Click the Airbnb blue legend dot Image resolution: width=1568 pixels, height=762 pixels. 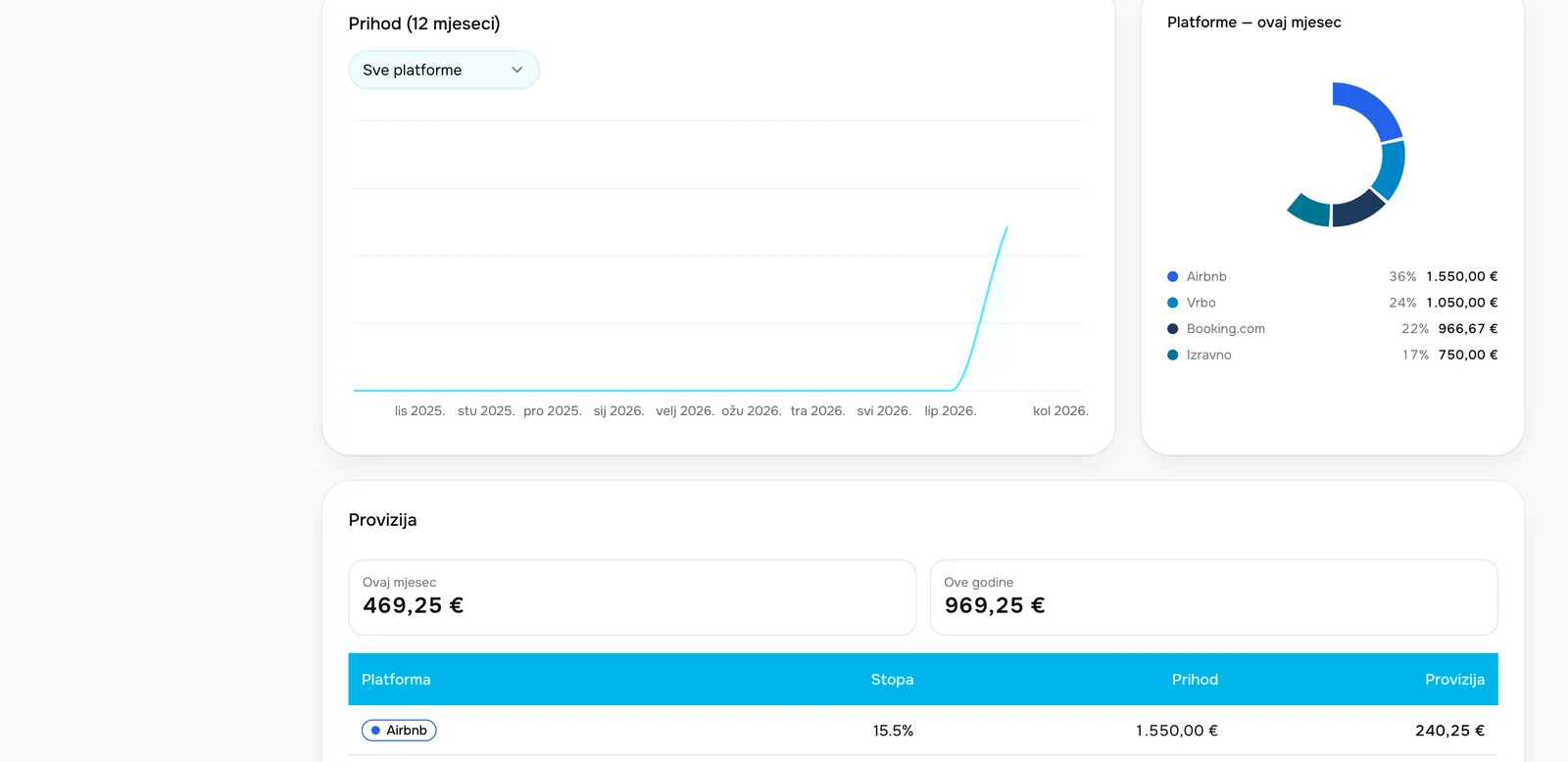(x=1172, y=276)
